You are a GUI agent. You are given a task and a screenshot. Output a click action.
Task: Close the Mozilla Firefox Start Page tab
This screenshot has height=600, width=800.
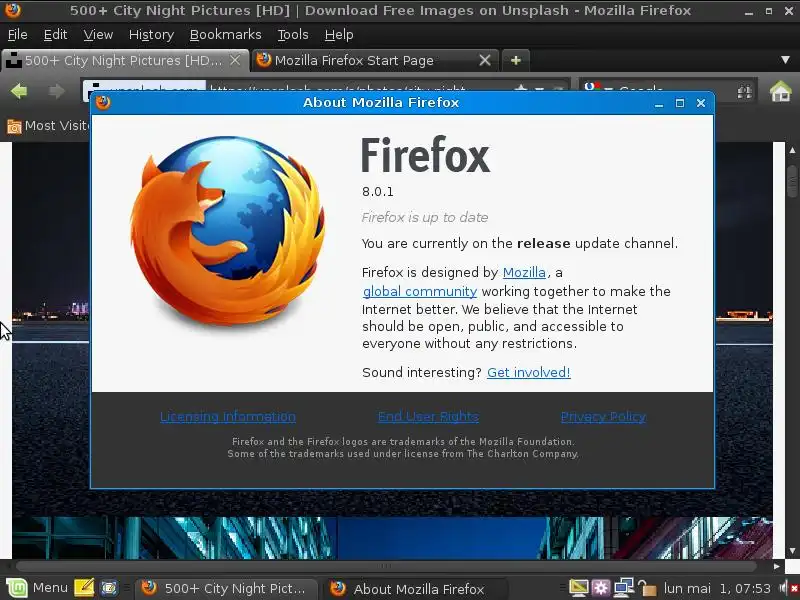pyautogui.click(x=485, y=60)
